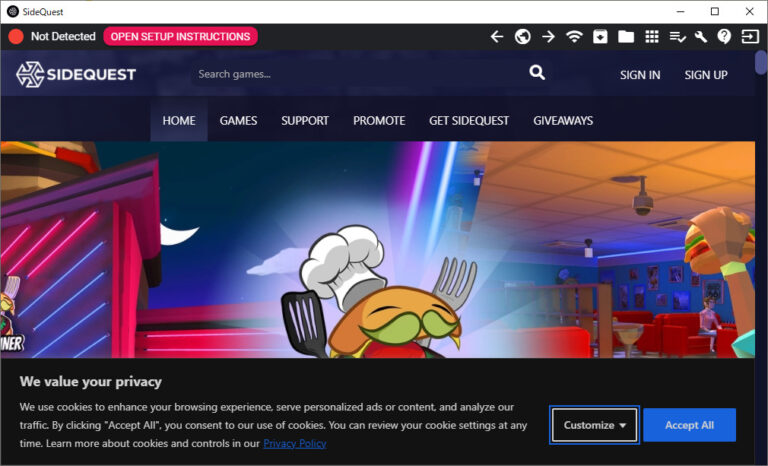Click the search magnifier icon
The image size is (768, 466).
click(537, 73)
